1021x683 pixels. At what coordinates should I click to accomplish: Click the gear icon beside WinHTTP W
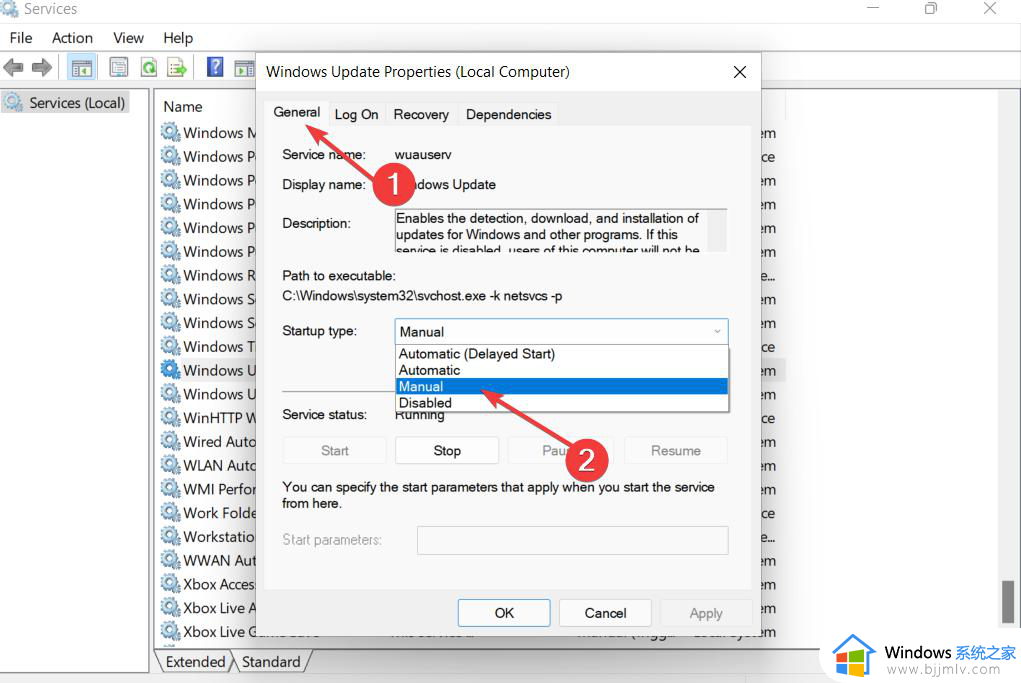171,417
